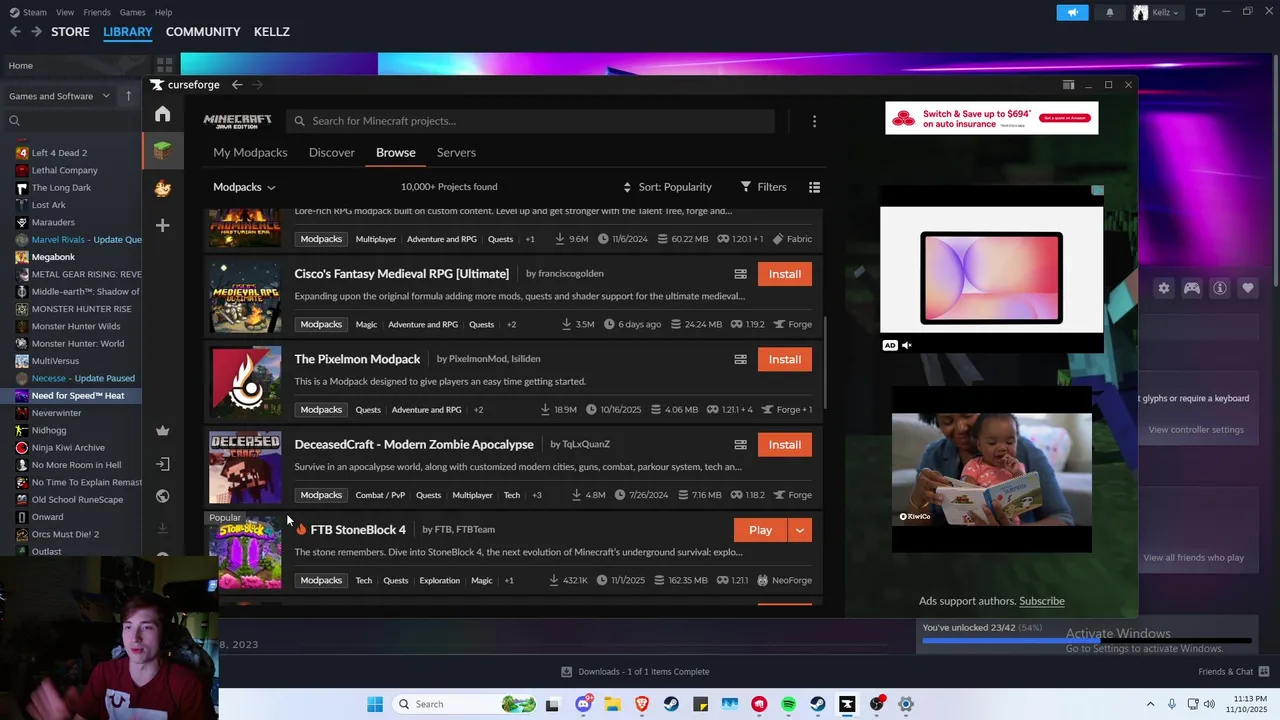Open server-pack icon for DeceasedCraft
The width and height of the screenshot is (1280, 720).
[x=740, y=445]
